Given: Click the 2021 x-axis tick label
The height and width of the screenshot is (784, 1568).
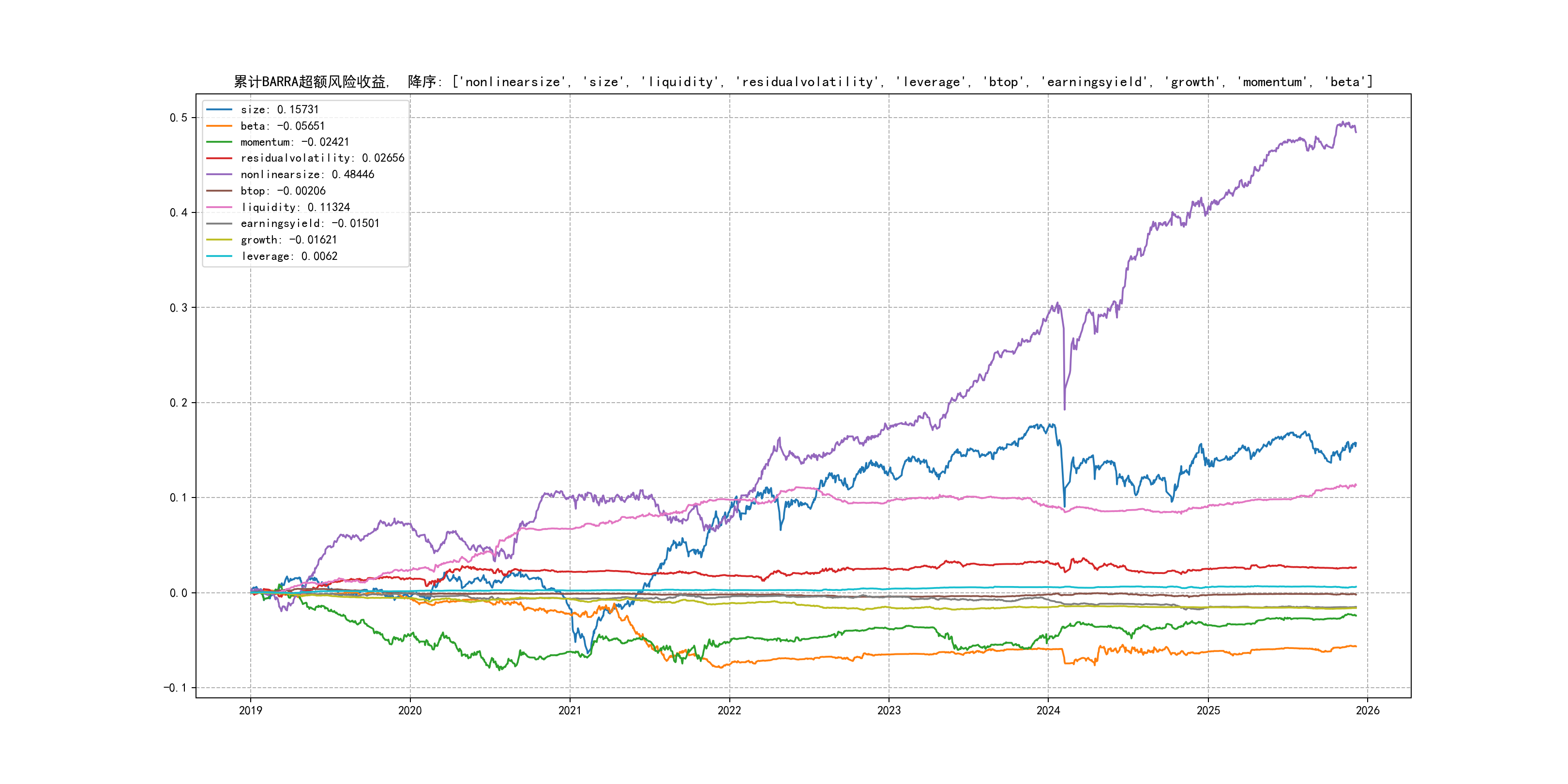Looking at the screenshot, I should (x=570, y=710).
